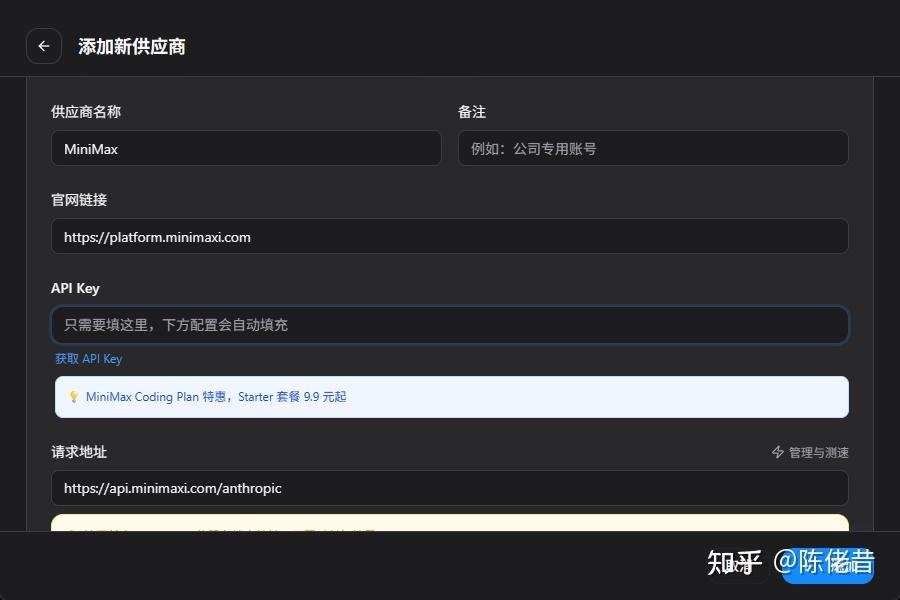Focus the 供应商名称 field containing MiniMax

tap(246, 149)
